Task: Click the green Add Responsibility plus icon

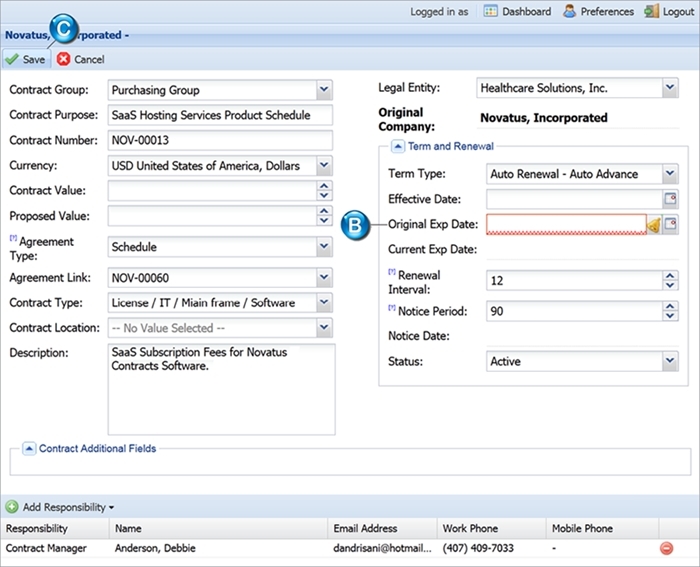Action: pos(12,507)
